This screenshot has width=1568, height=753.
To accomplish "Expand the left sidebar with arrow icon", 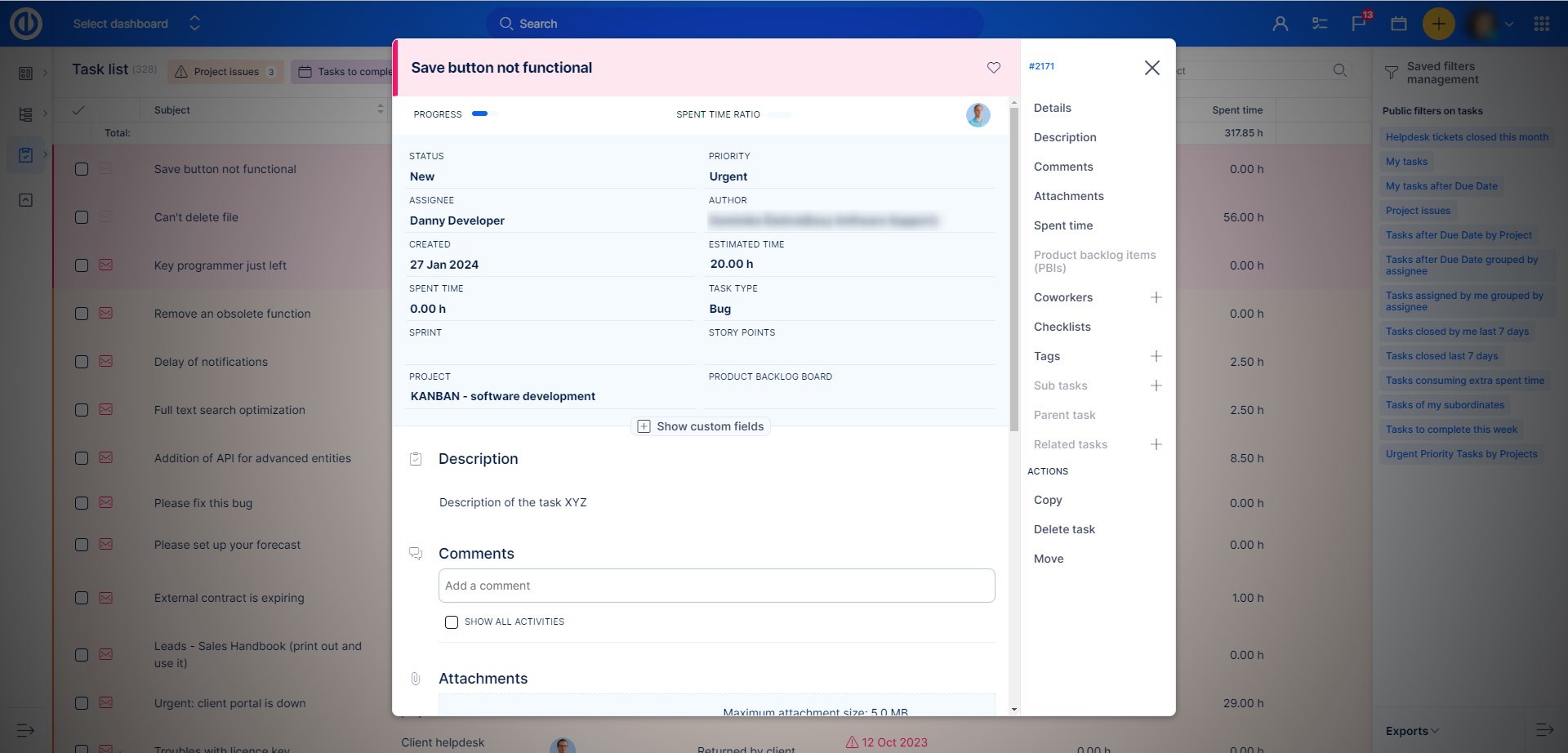I will coord(25,730).
